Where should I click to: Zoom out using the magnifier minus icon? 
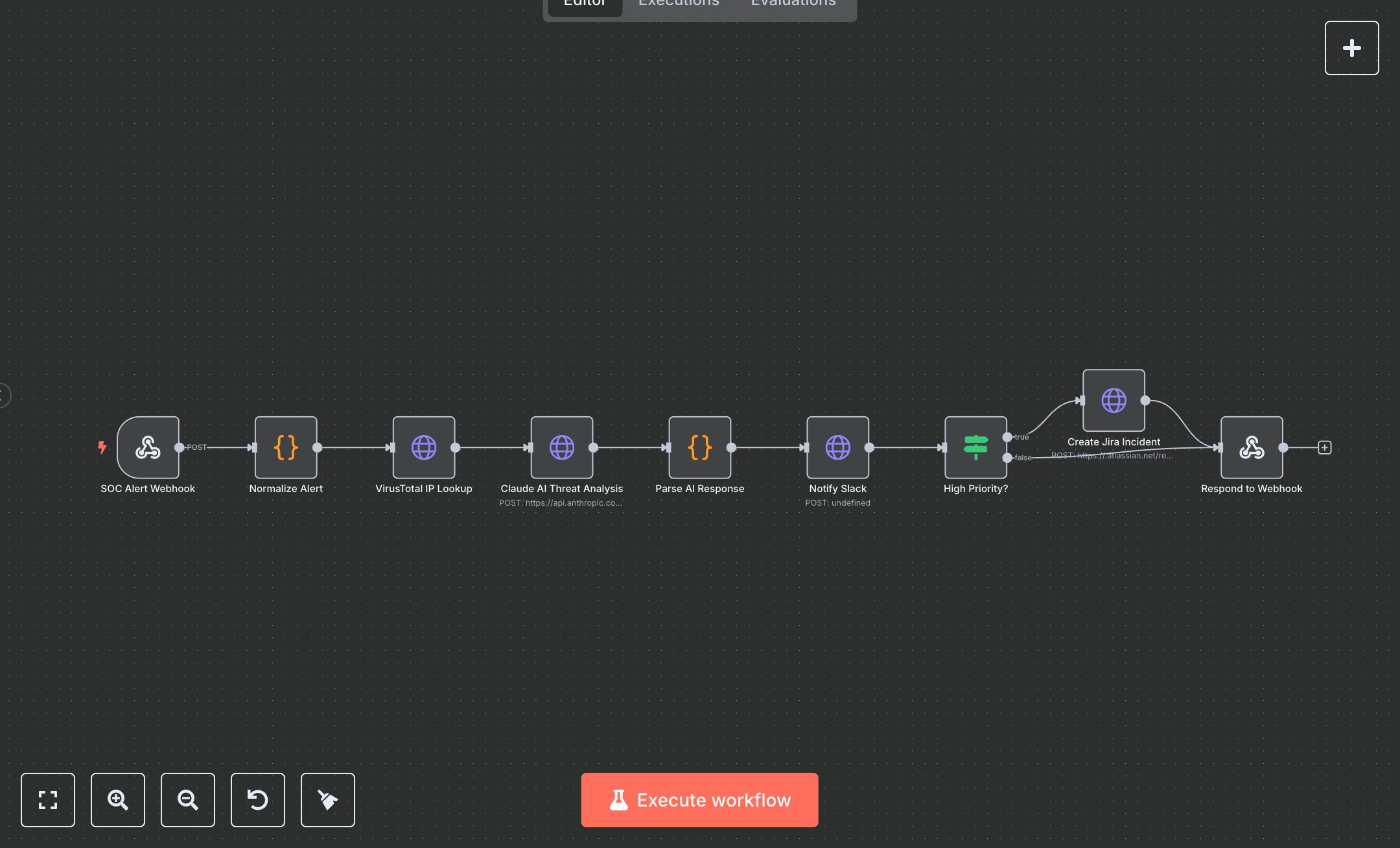point(188,800)
